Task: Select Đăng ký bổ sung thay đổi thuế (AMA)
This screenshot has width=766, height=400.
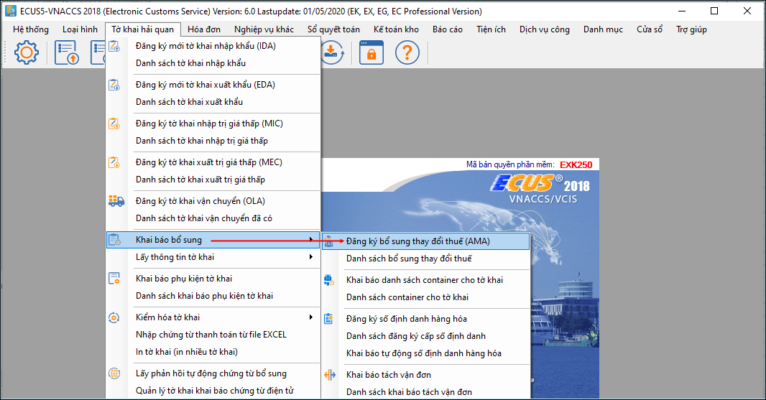Action: click(425, 241)
